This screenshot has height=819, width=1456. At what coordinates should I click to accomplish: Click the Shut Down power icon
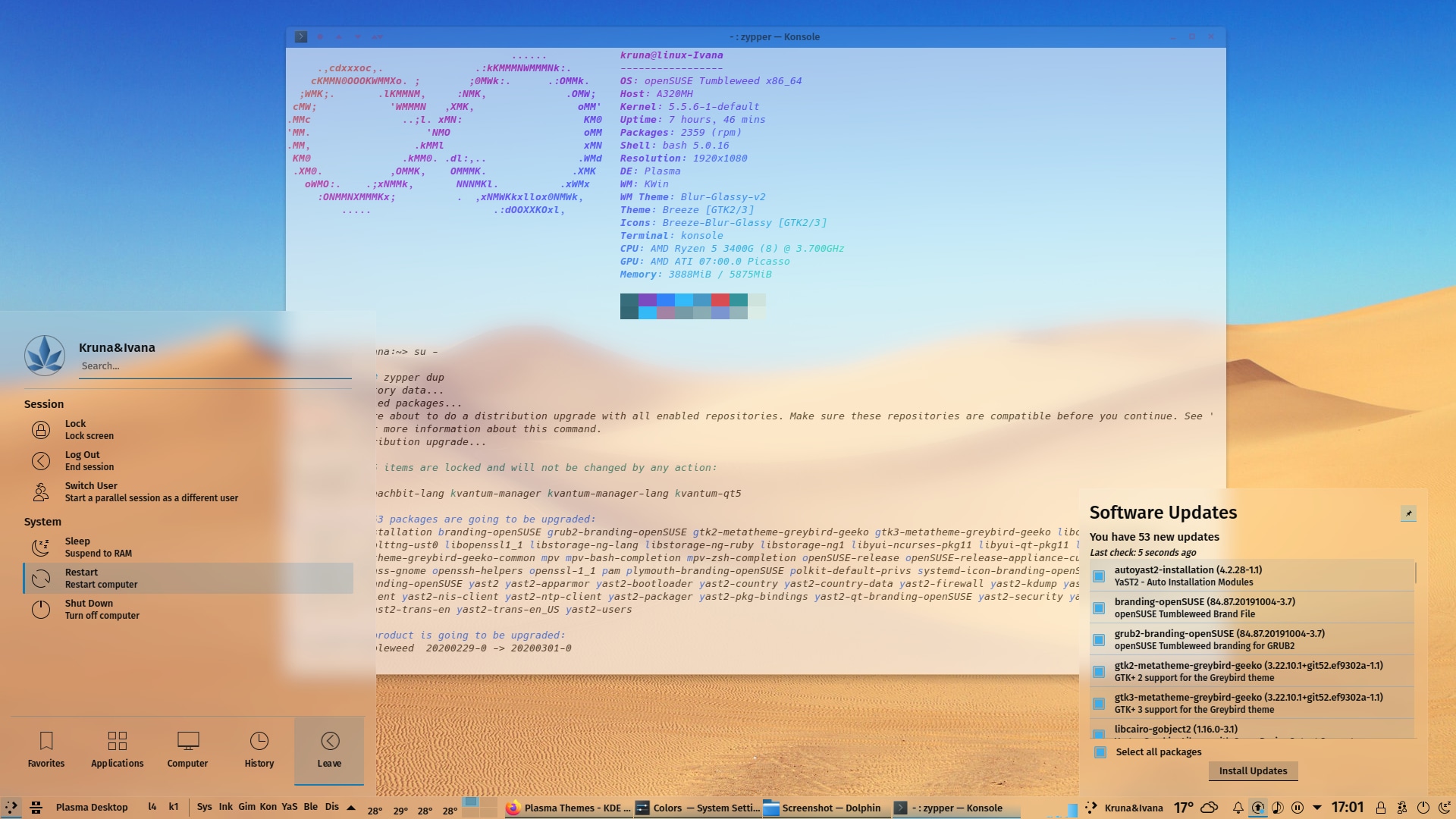pyautogui.click(x=41, y=610)
